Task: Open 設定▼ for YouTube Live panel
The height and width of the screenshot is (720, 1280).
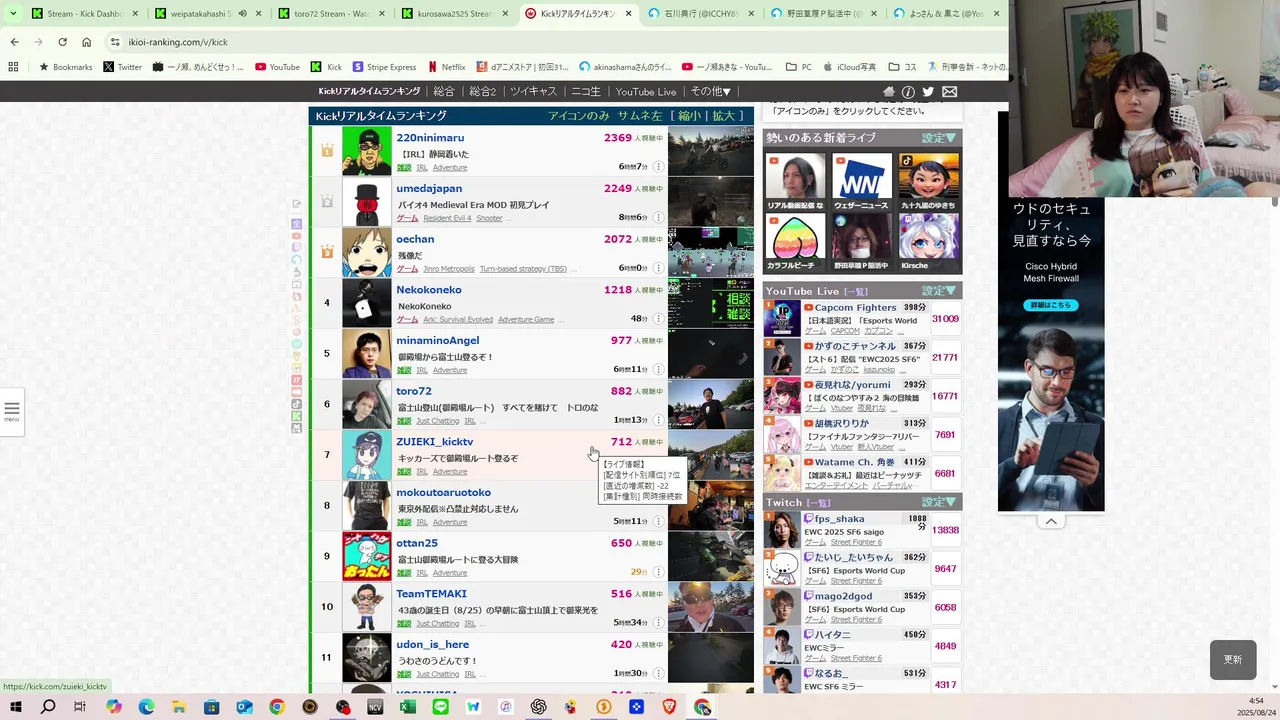Action: click(939, 291)
